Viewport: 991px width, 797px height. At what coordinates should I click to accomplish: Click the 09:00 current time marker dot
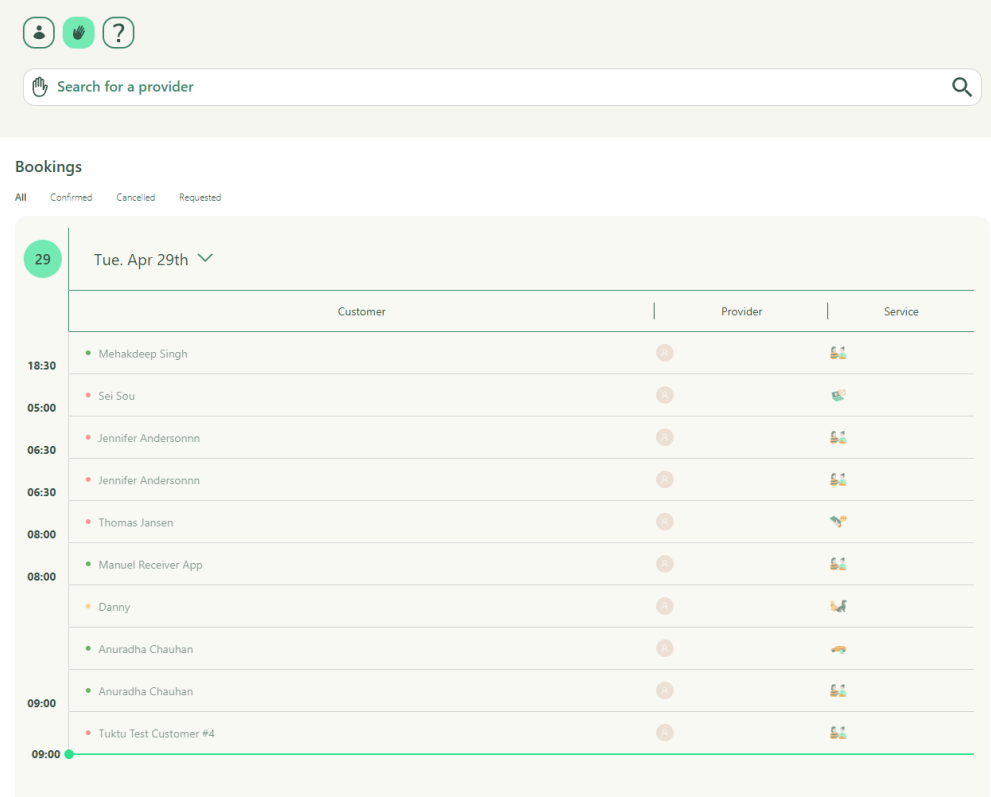coord(69,754)
